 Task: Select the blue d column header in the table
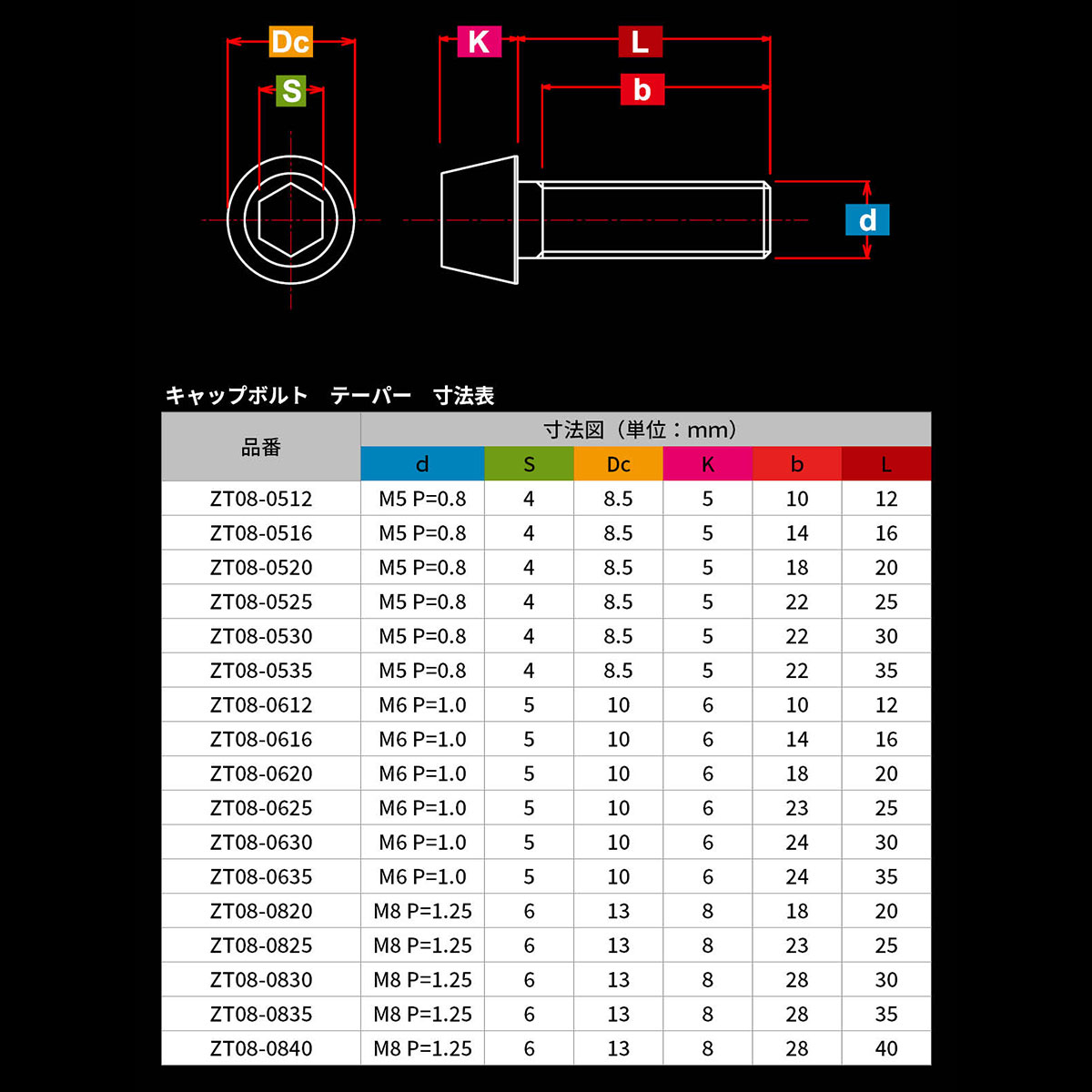(x=422, y=464)
